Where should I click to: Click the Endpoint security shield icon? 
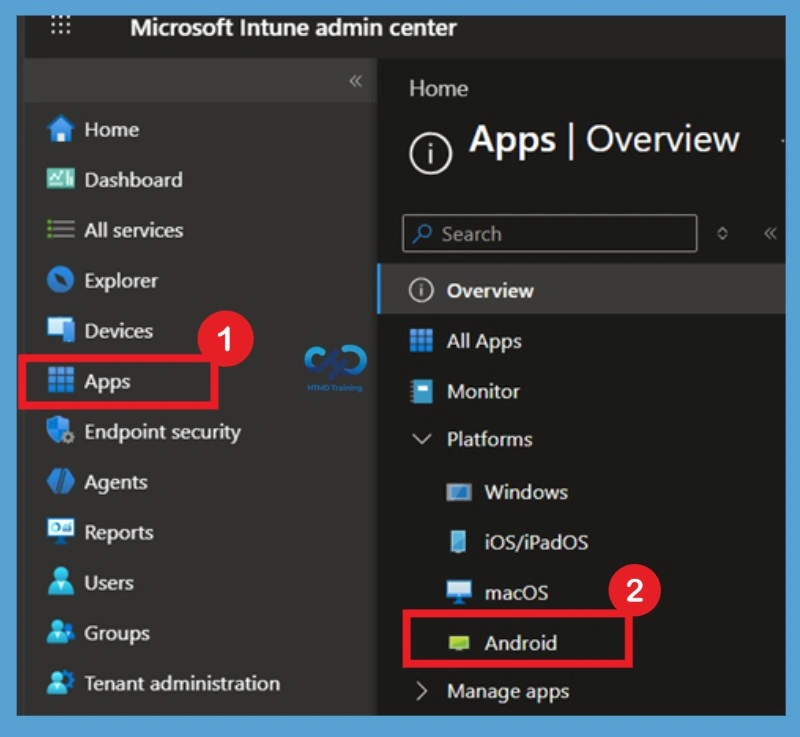[61, 430]
